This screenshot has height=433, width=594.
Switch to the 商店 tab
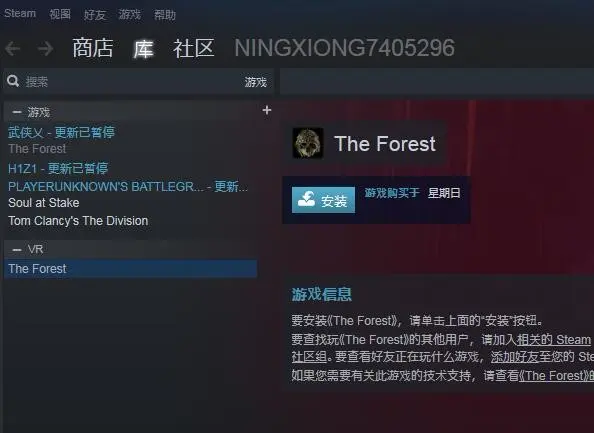point(93,48)
